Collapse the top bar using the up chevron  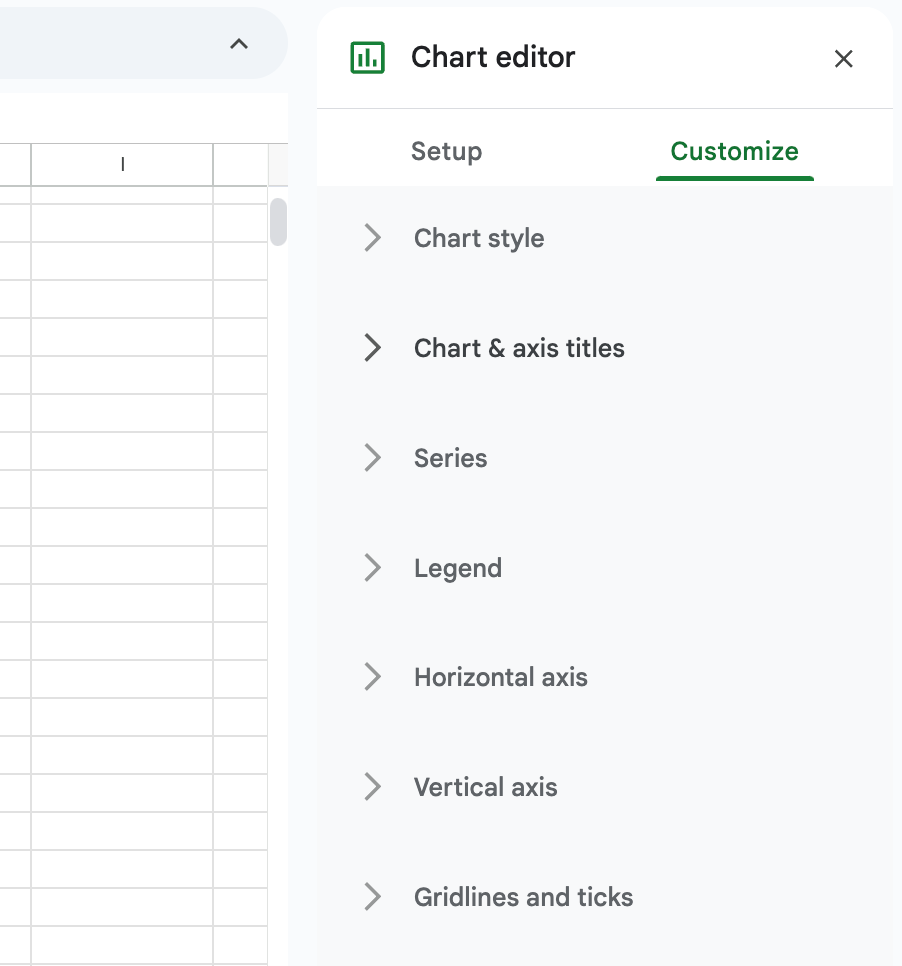239,44
